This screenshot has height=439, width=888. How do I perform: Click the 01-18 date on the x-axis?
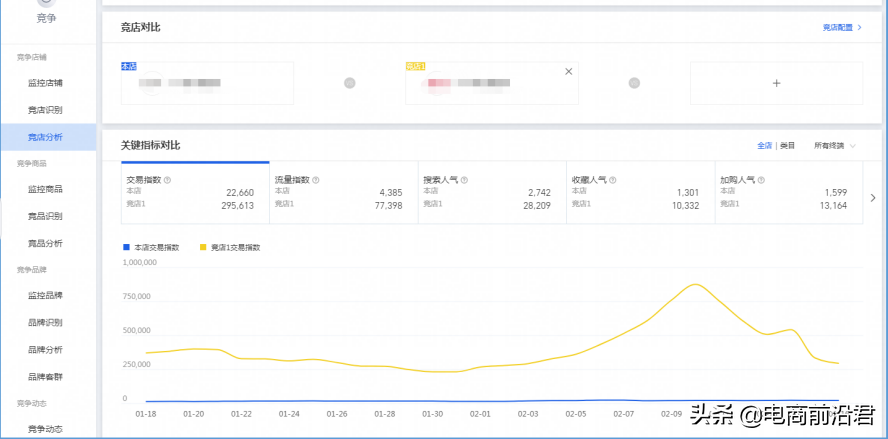point(146,414)
